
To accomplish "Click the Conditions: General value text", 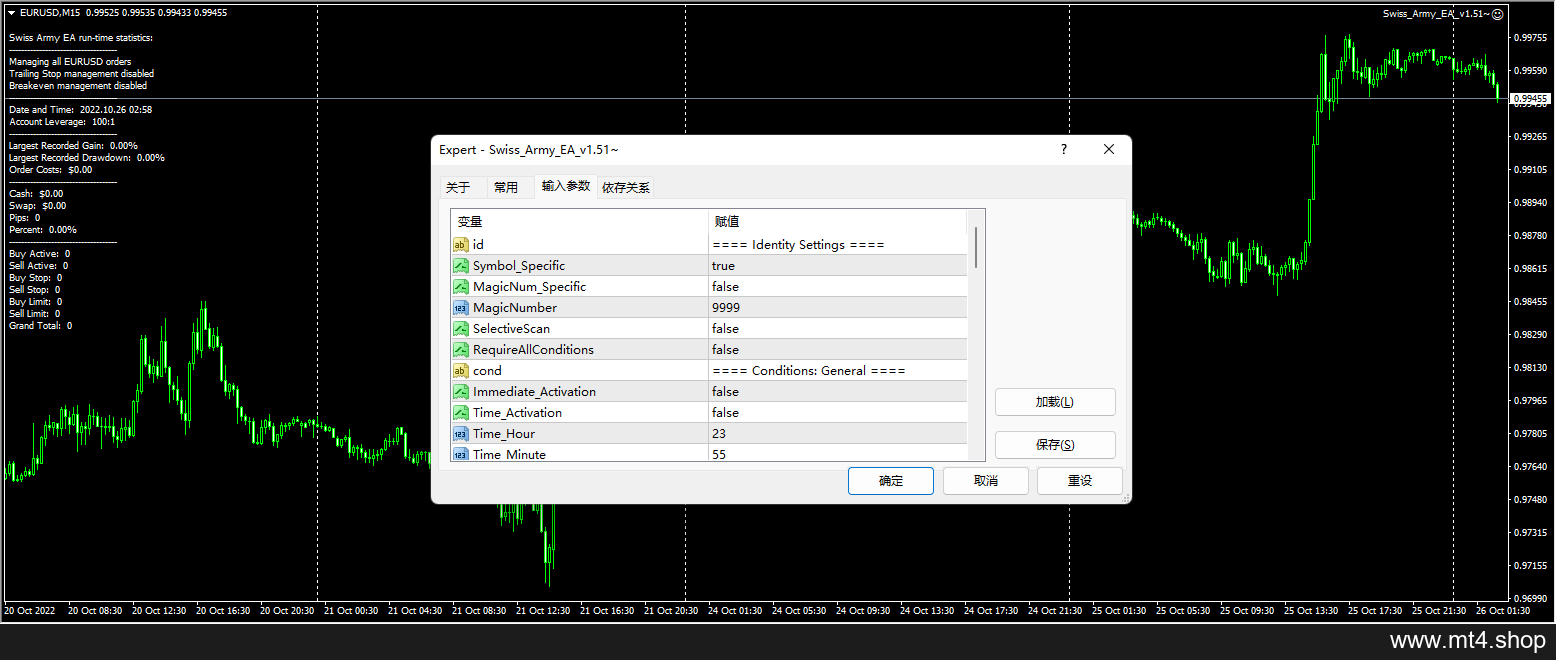I will [809, 371].
